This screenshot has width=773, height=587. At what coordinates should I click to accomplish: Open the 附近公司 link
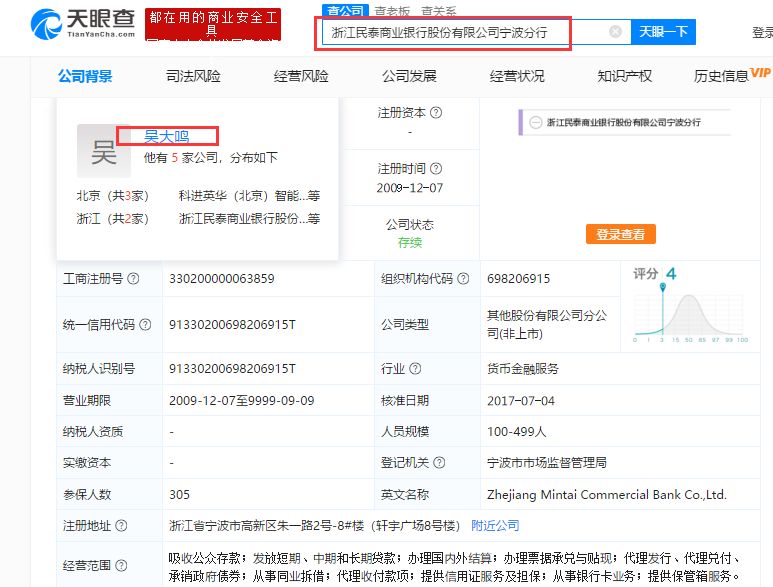click(495, 525)
